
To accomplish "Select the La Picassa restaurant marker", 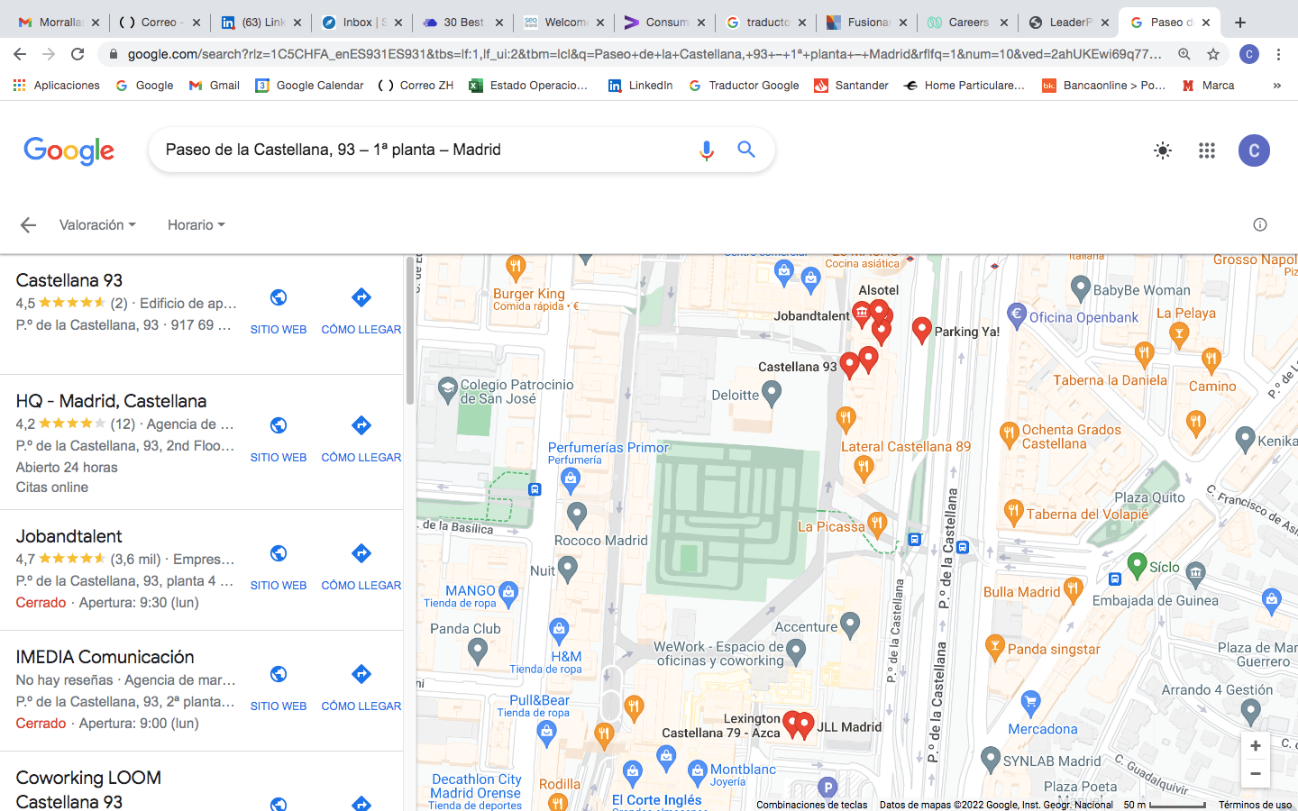I will (877, 523).
